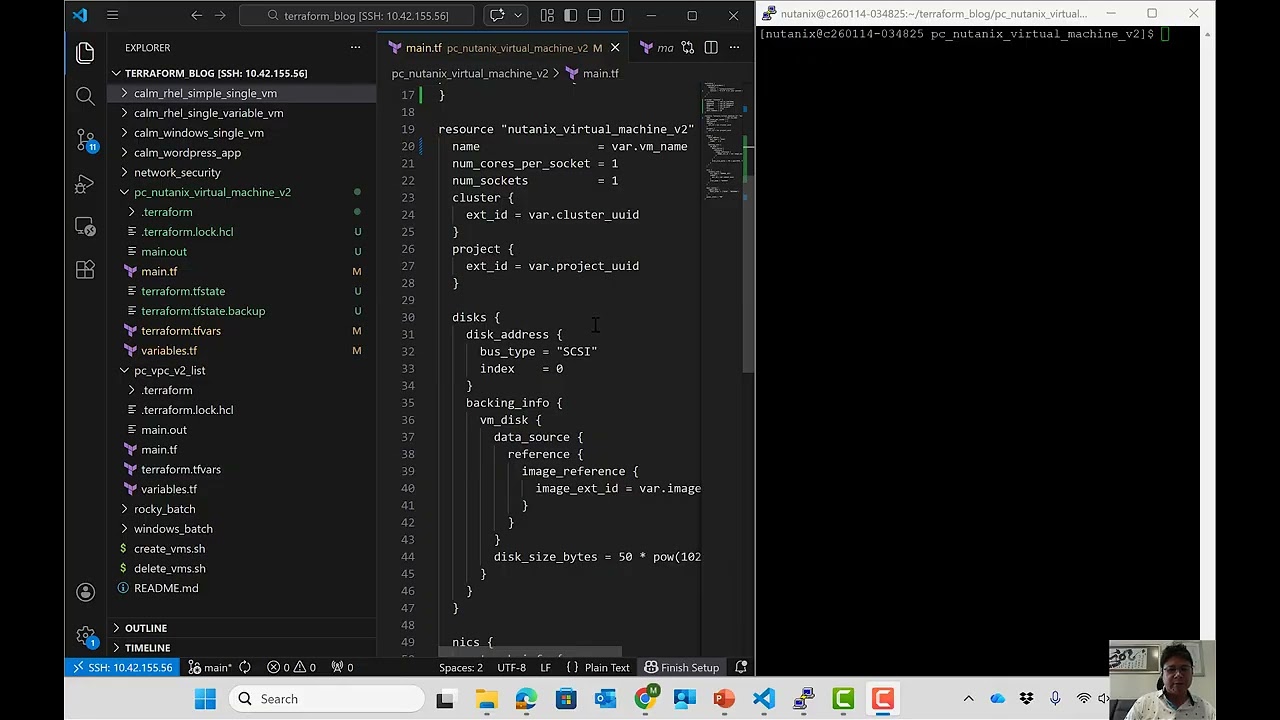Click the forwarded ports indicator showing 0
1280x720 pixels.
click(x=343, y=667)
